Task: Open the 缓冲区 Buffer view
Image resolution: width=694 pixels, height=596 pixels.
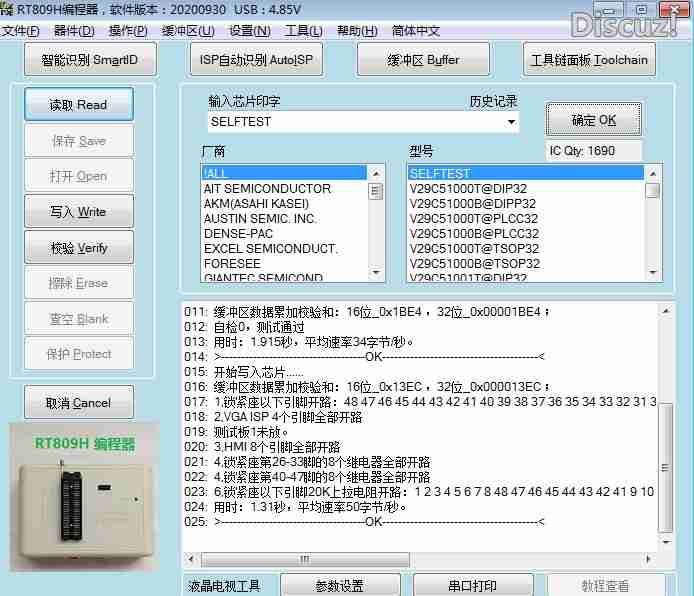Action: click(x=423, y=60)
